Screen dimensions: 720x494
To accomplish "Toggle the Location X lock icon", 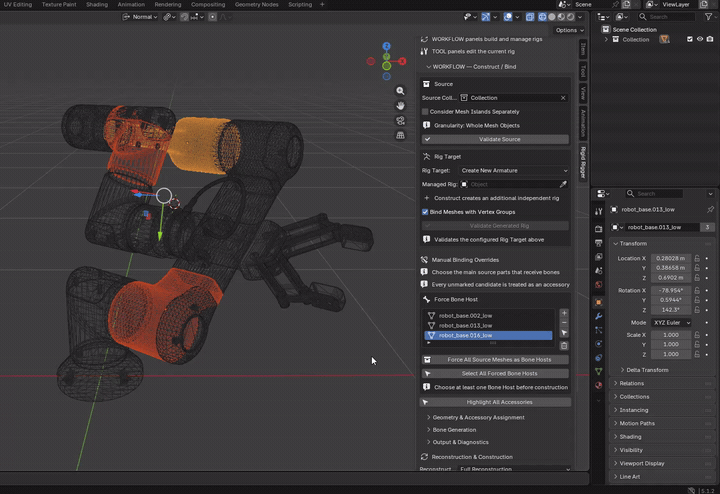I will pos(697,258).
